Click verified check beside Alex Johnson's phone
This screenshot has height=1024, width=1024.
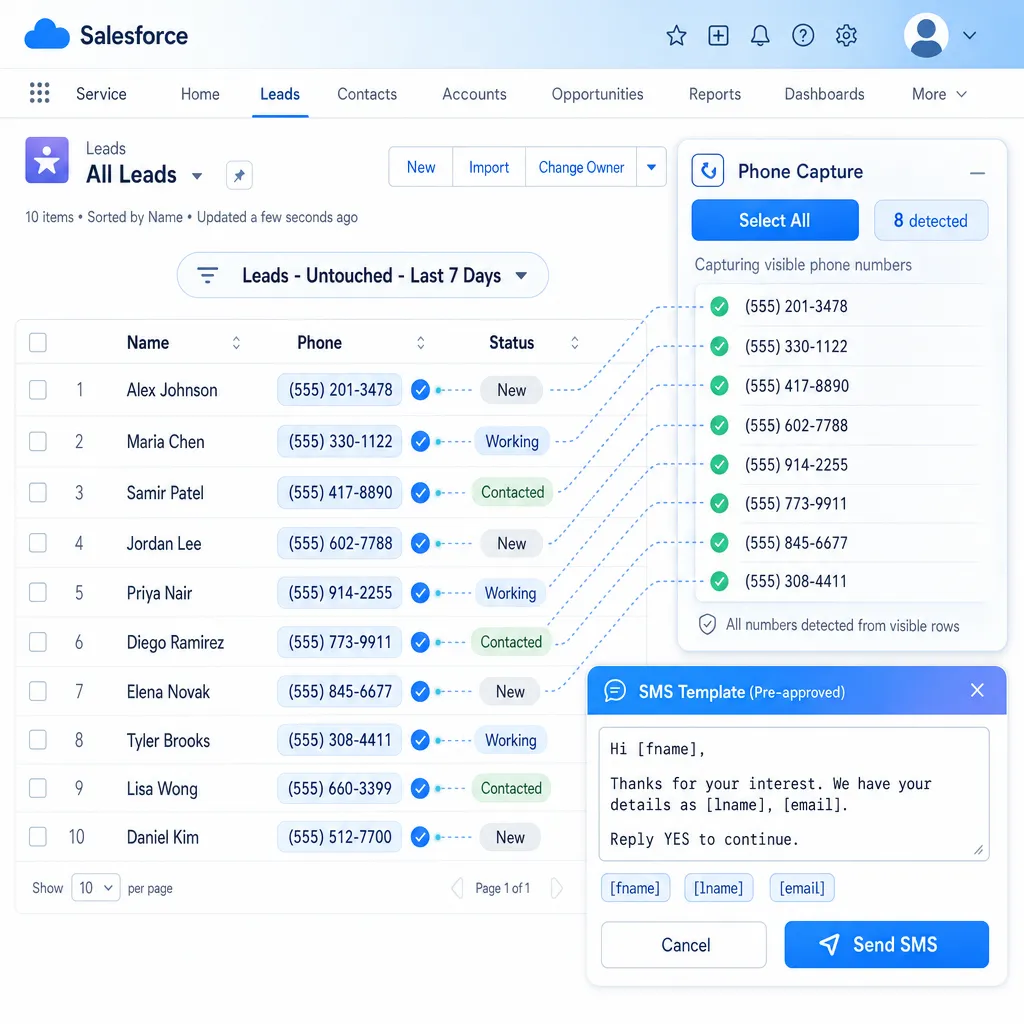pos(420,390)
